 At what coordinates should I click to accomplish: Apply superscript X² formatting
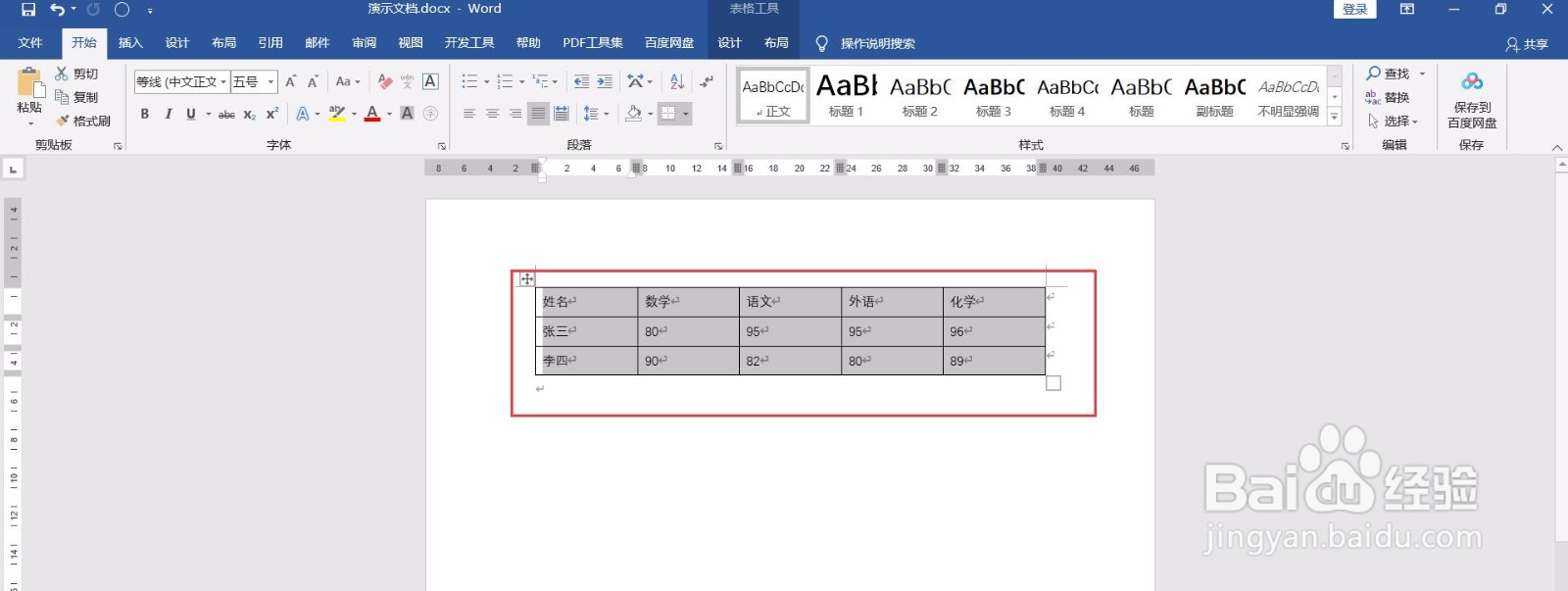272,114
